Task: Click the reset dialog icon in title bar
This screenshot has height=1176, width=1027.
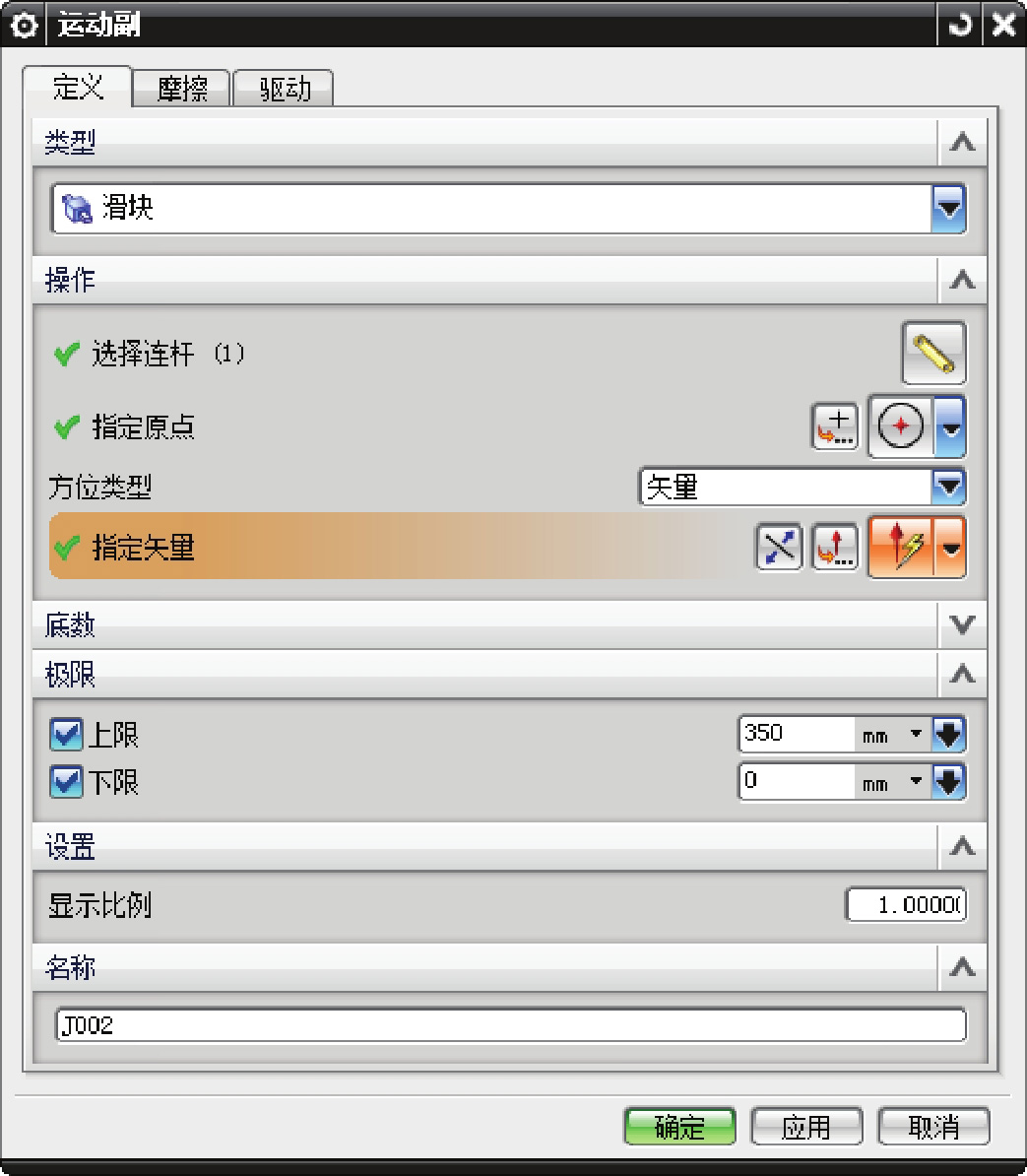Action: pyautogui.click(x=959, y=25)
